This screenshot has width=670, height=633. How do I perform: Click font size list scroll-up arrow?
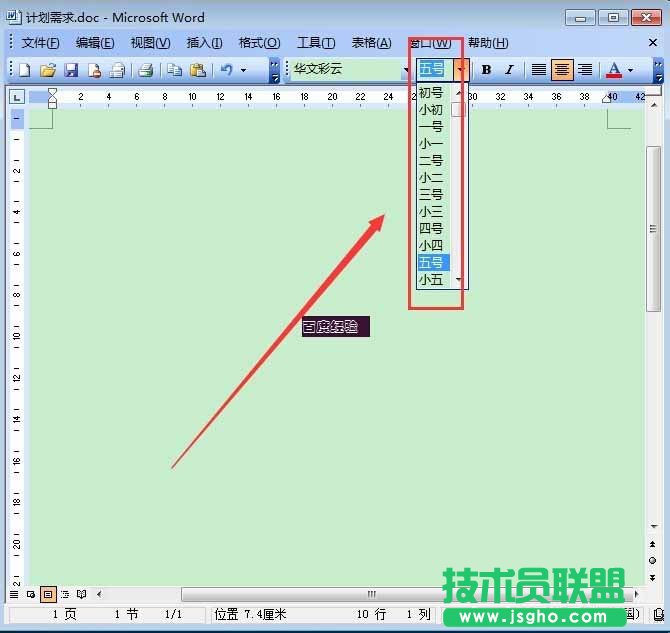(458, 92)
